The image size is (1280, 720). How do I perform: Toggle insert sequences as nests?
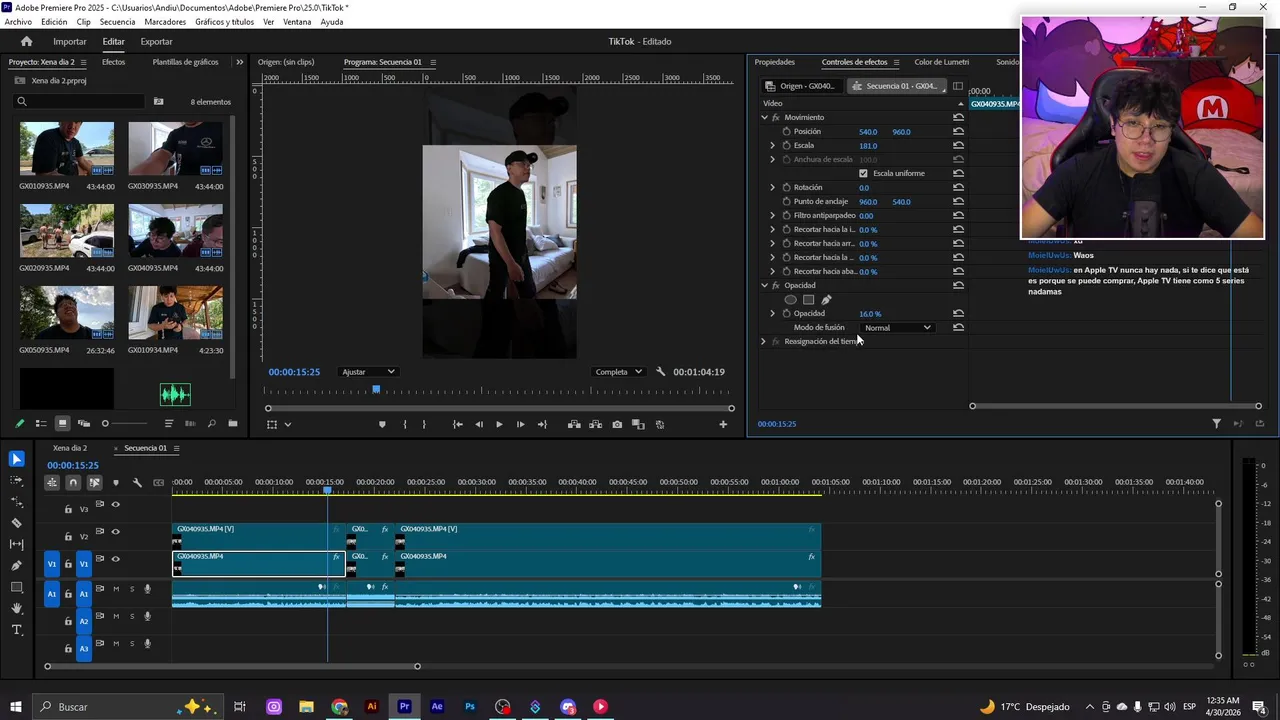tap(52, 482)
